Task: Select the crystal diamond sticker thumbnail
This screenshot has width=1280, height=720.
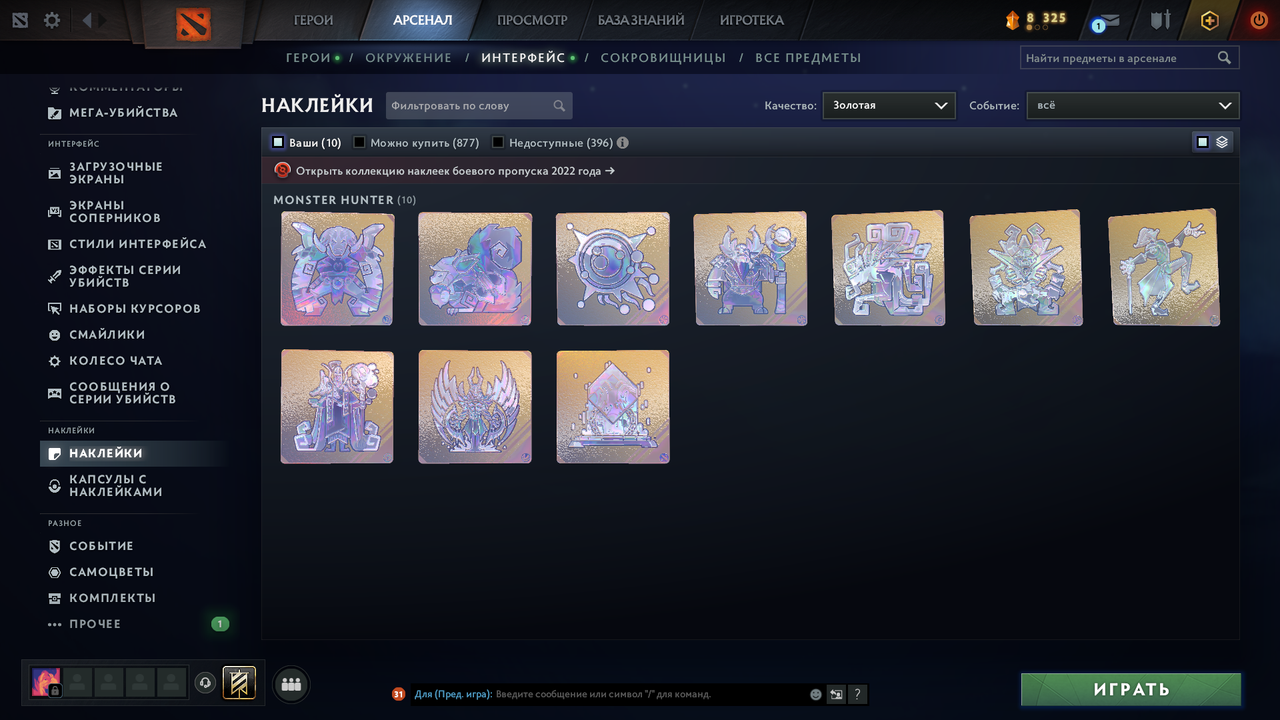Action: 613,407
